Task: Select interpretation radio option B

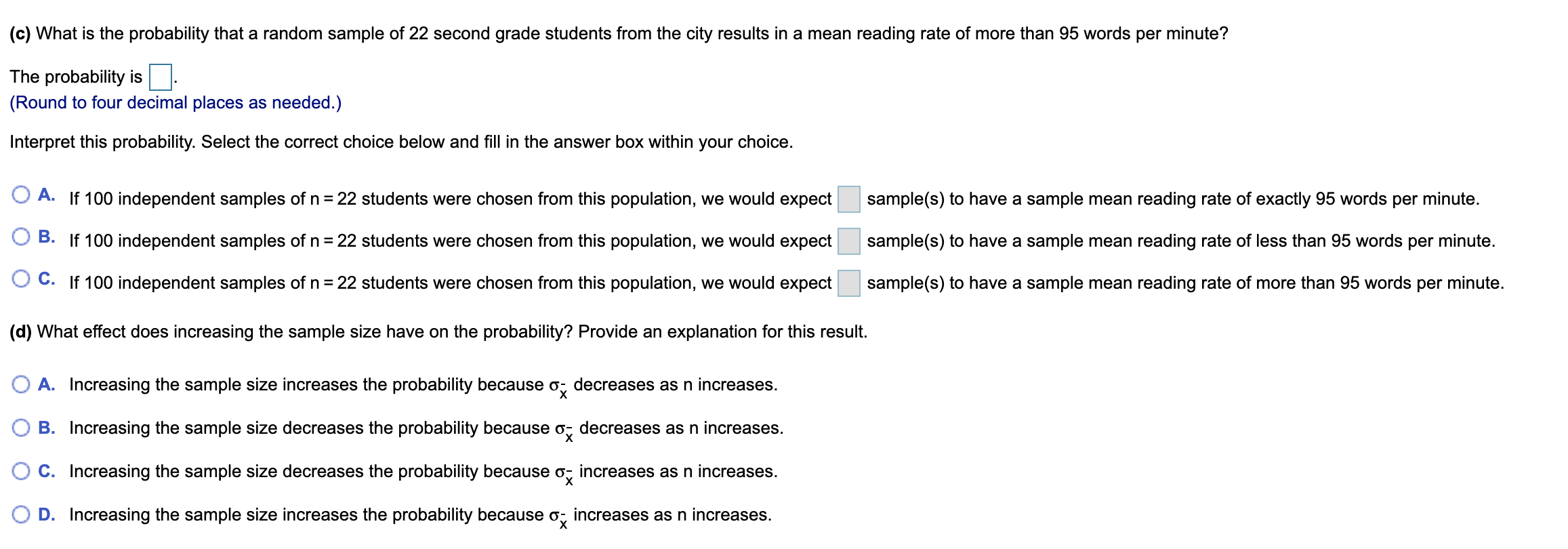Action: pyautogui.click(x=21, y=237)
